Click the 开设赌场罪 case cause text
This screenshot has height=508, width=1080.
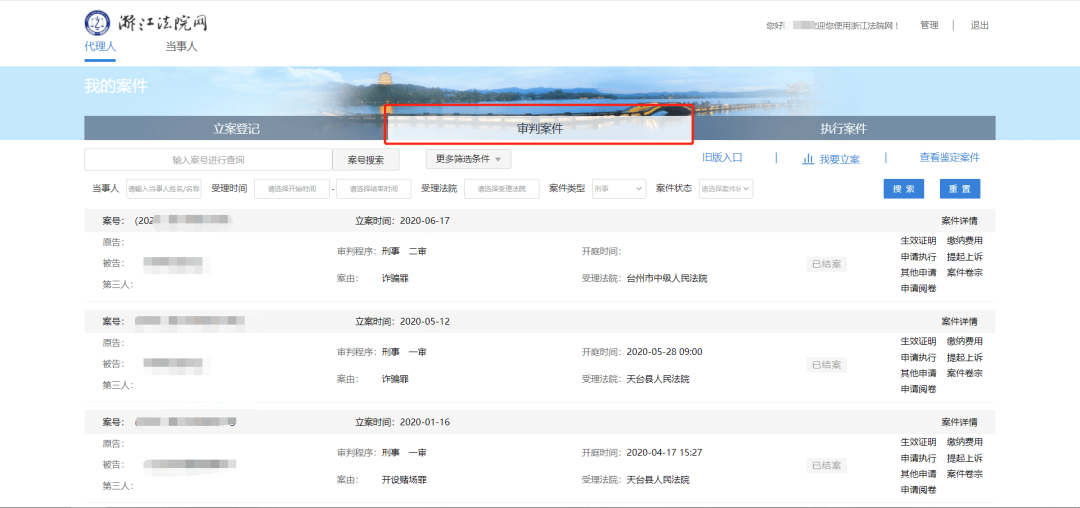tap(404, 480)
